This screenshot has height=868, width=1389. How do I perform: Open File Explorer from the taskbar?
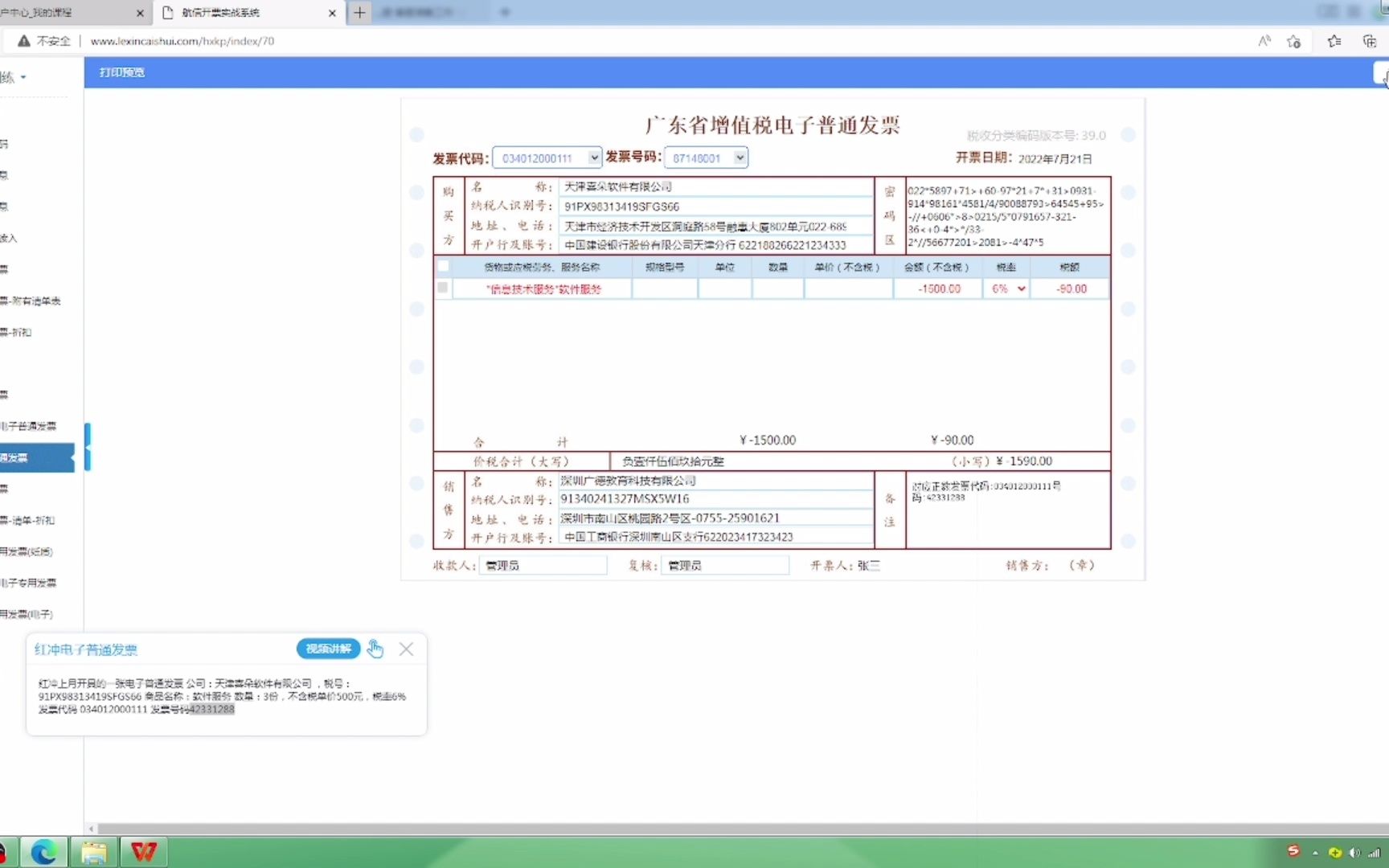pos(93,852)
